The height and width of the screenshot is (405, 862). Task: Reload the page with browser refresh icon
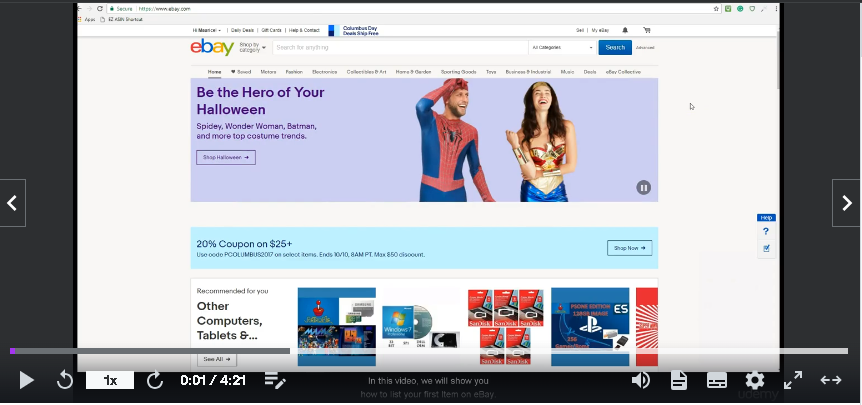[100, 9]
